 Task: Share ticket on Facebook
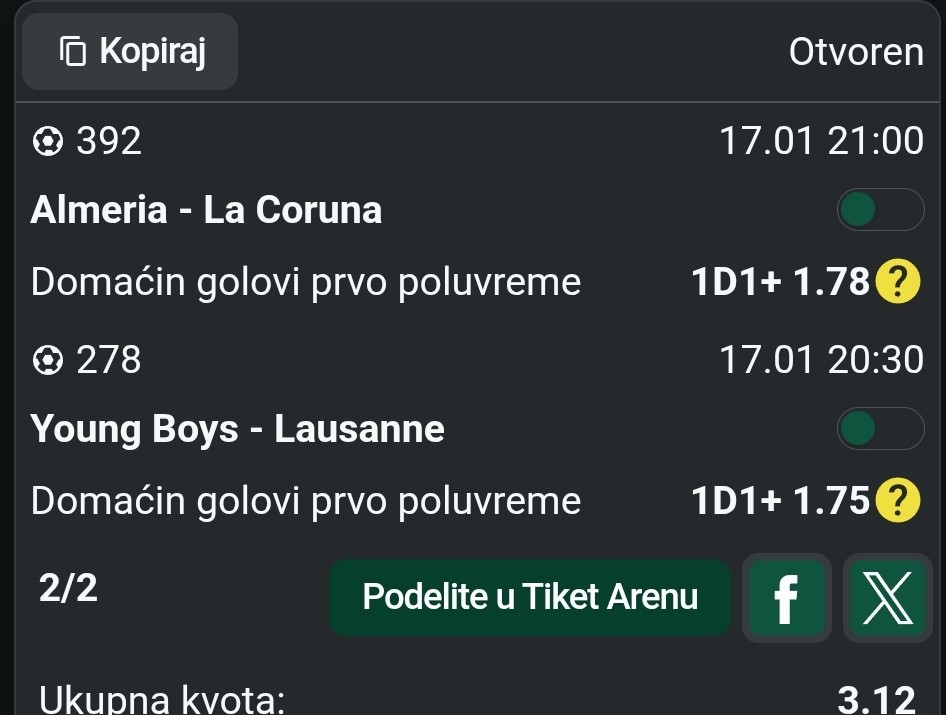[x=786, y=598]
